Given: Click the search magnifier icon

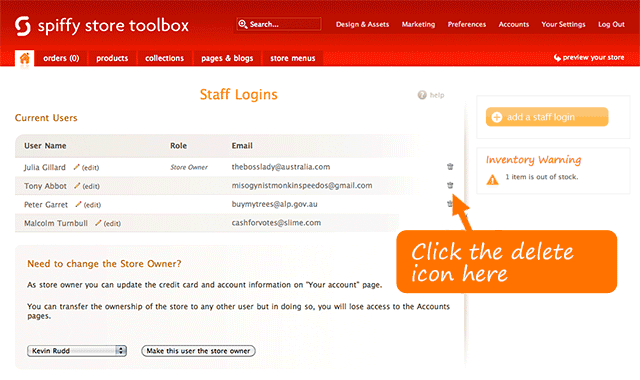Looking at the screenshot, I should coord(242,24).
